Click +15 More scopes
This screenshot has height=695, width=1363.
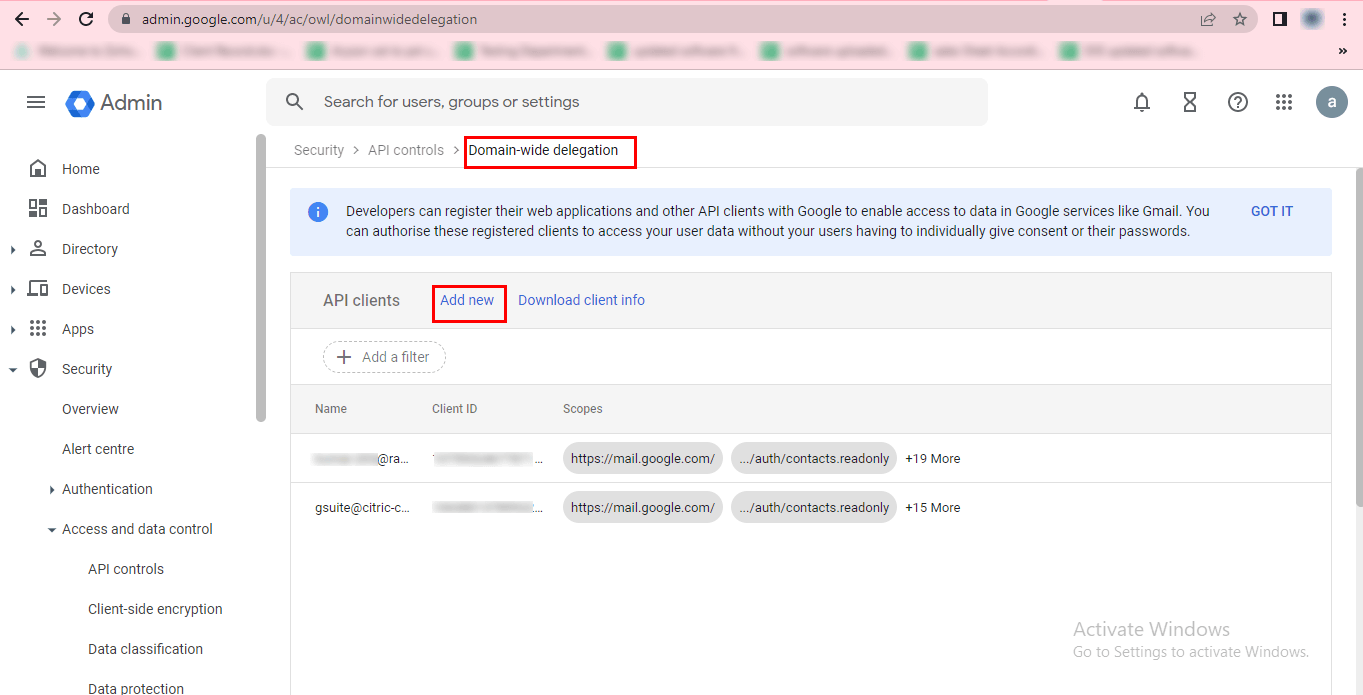click(932, 507)
